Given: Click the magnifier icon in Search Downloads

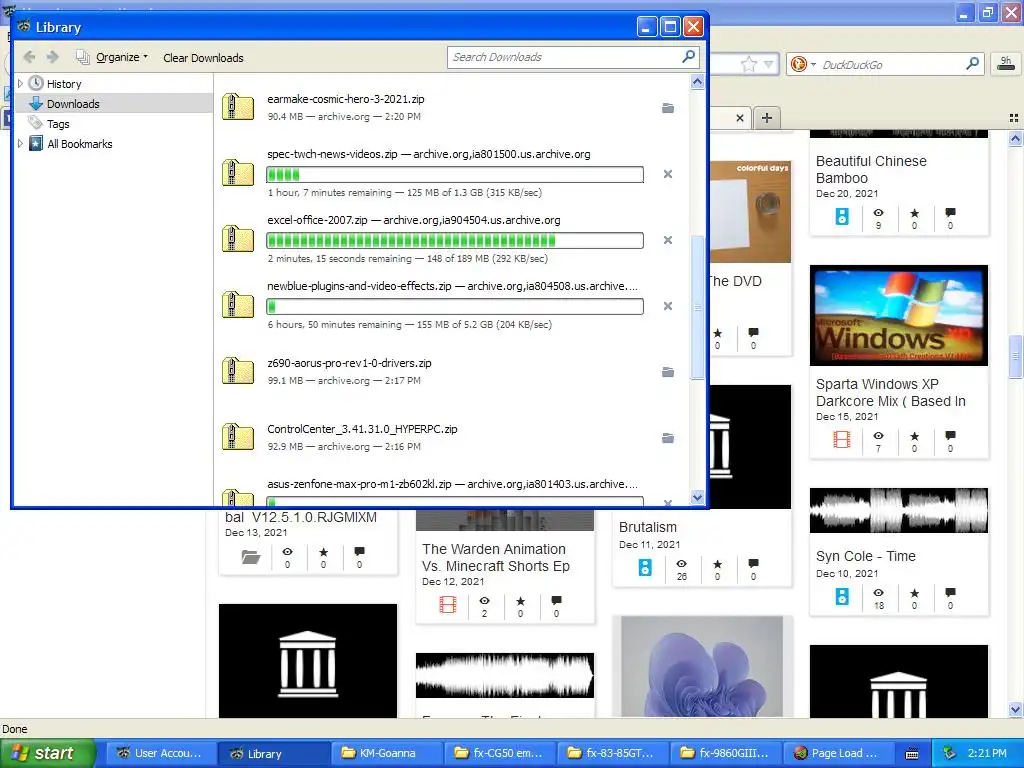Looking at the screenshot, I should pyautogui.click(x=688, y=57).
